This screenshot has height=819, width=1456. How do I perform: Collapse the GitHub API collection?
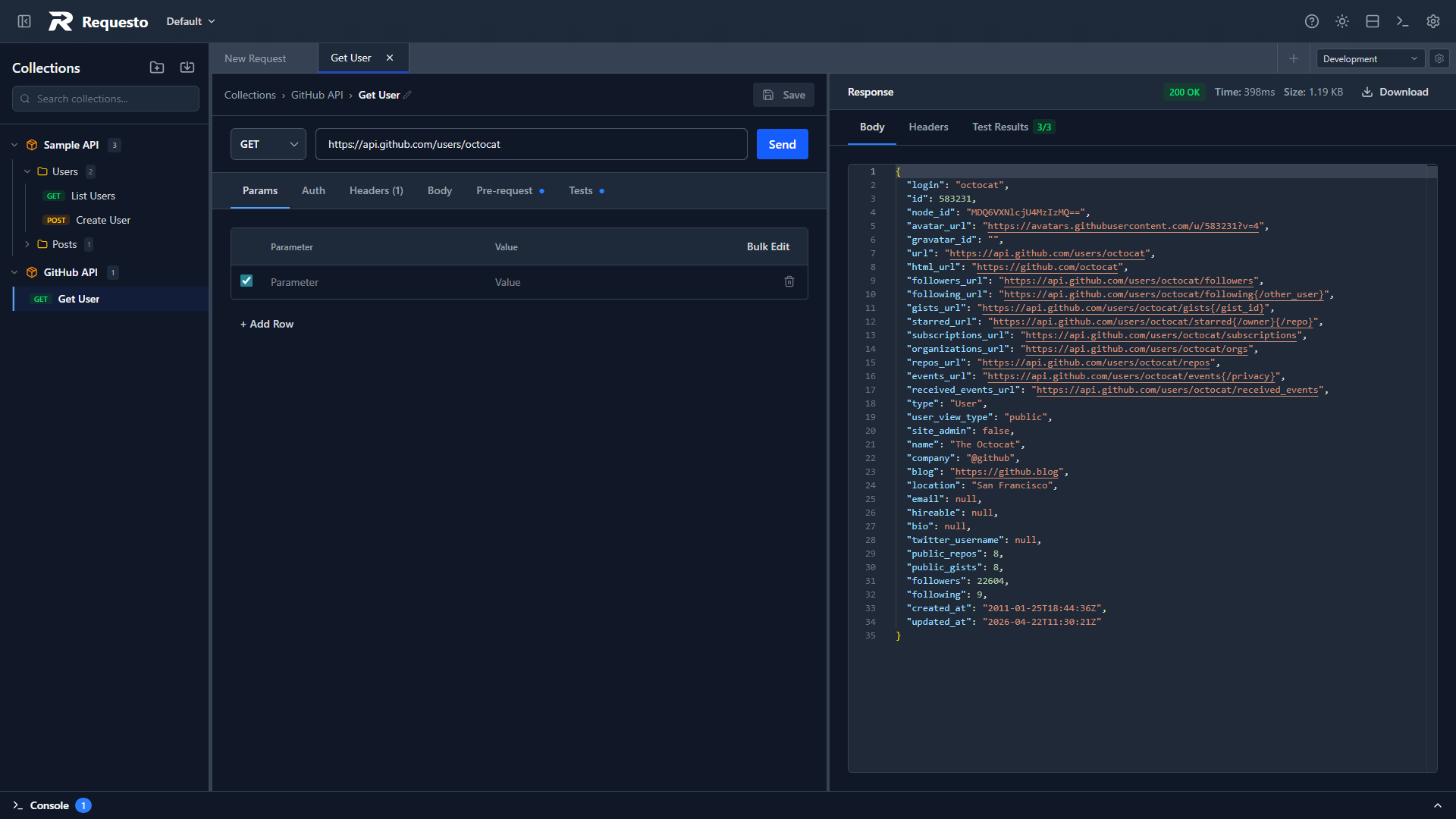tap(14, 272)
